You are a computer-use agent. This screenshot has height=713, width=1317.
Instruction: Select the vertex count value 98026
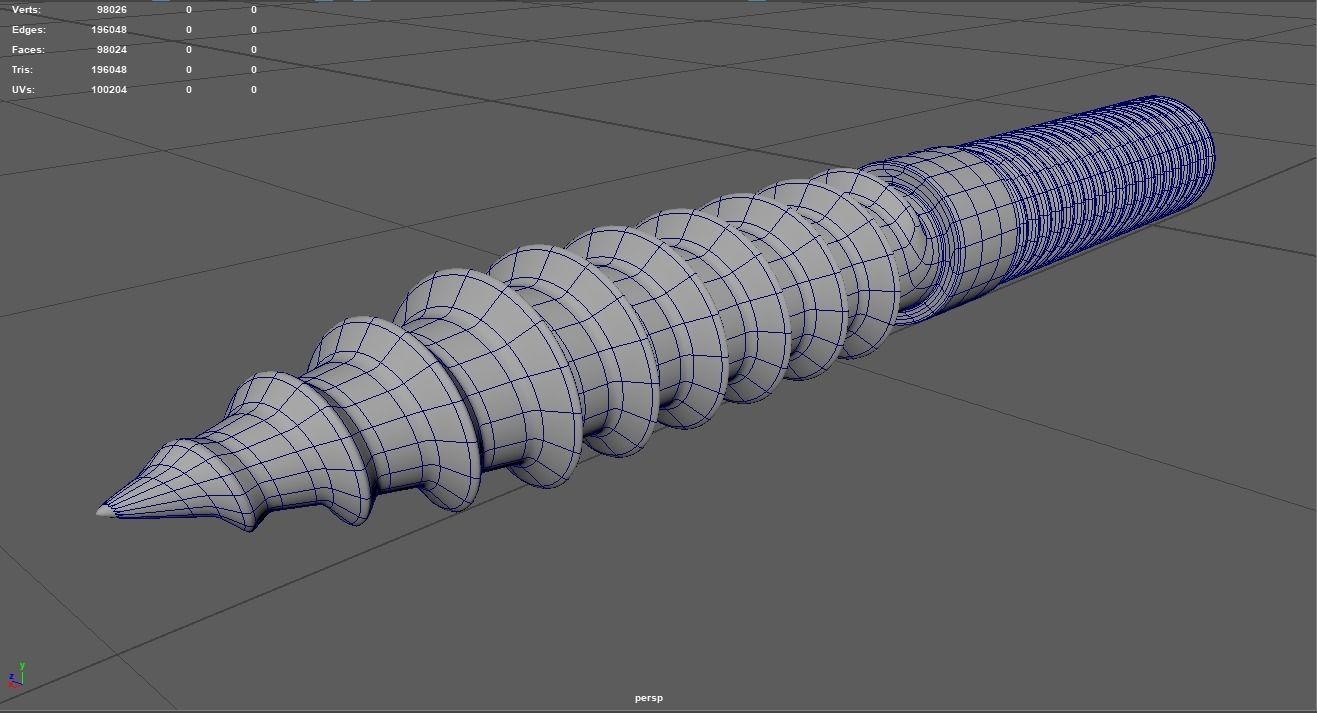pos(111,9)
